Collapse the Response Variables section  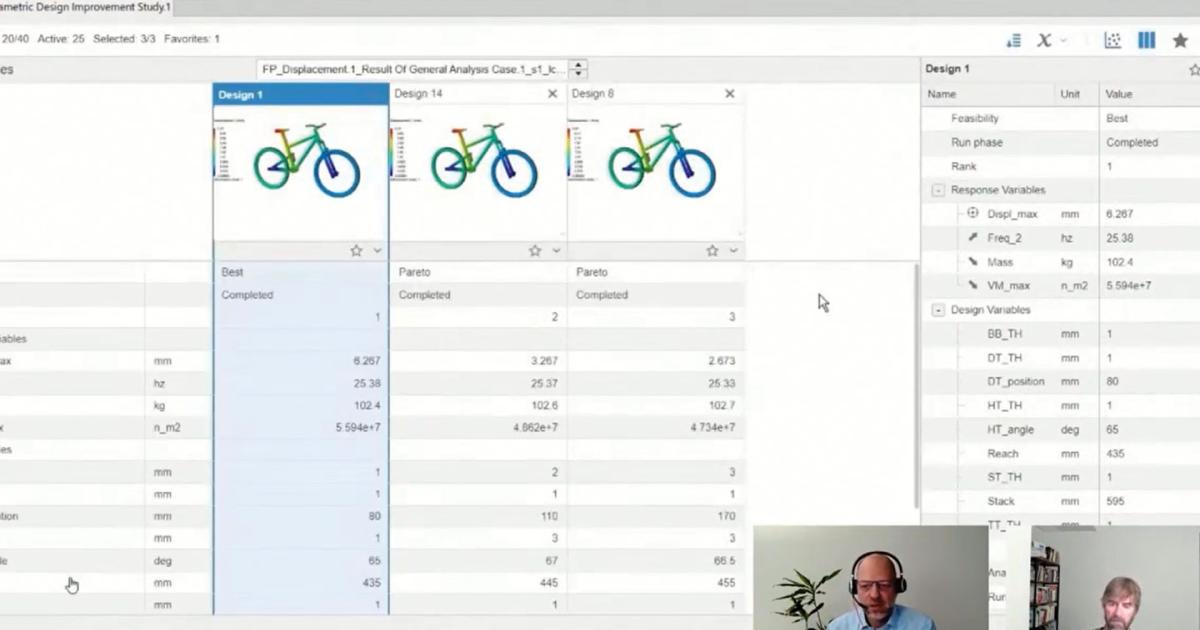coord(938,189)
